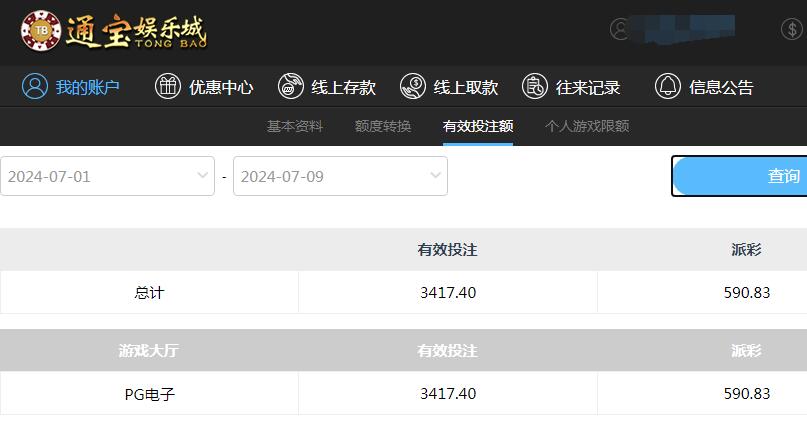Click the bell announcements icon
Image resolution: width=807 pixels, height=436 pixels.
click(x=668, y=87)
